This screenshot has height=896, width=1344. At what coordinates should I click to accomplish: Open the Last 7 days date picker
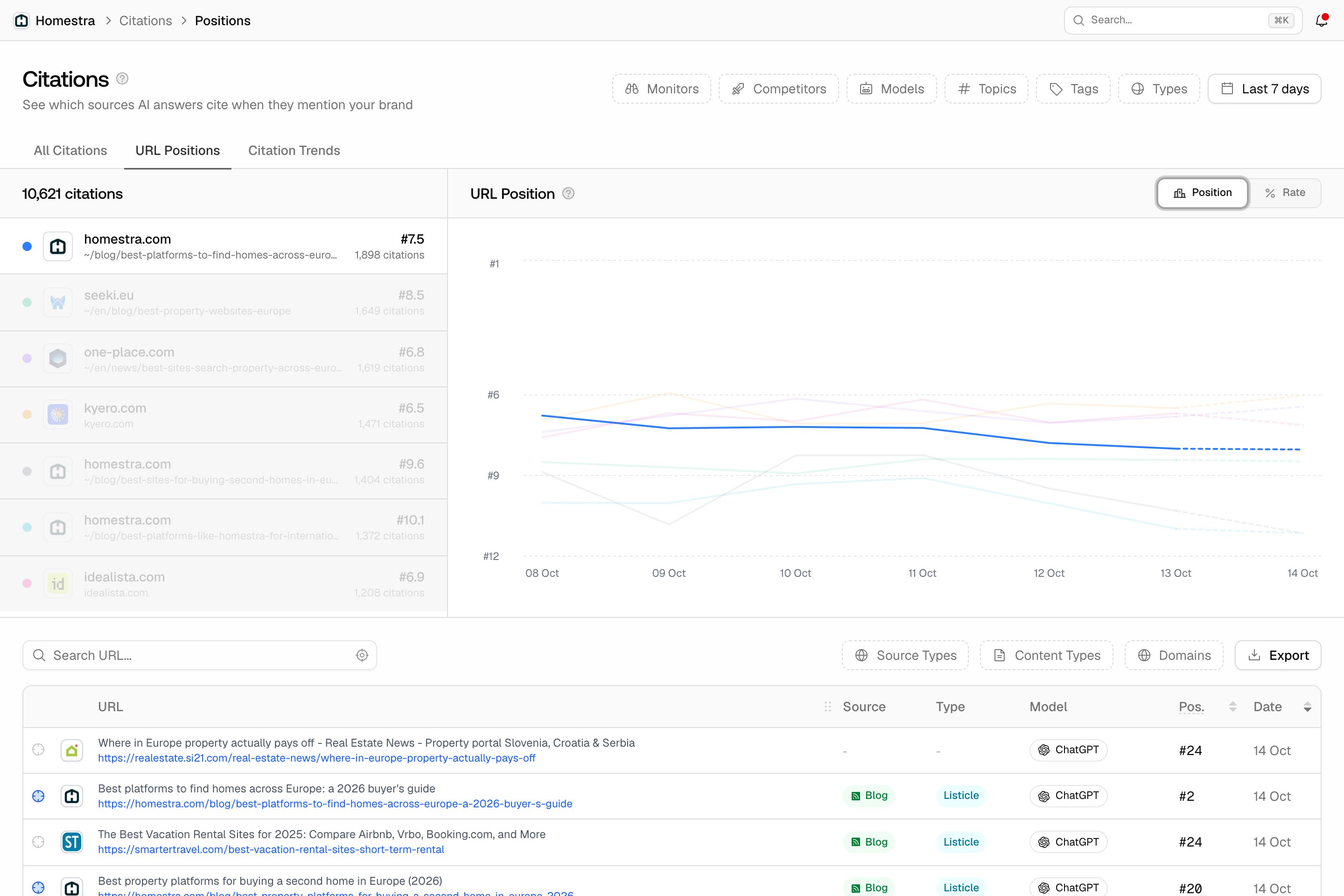1265,89
